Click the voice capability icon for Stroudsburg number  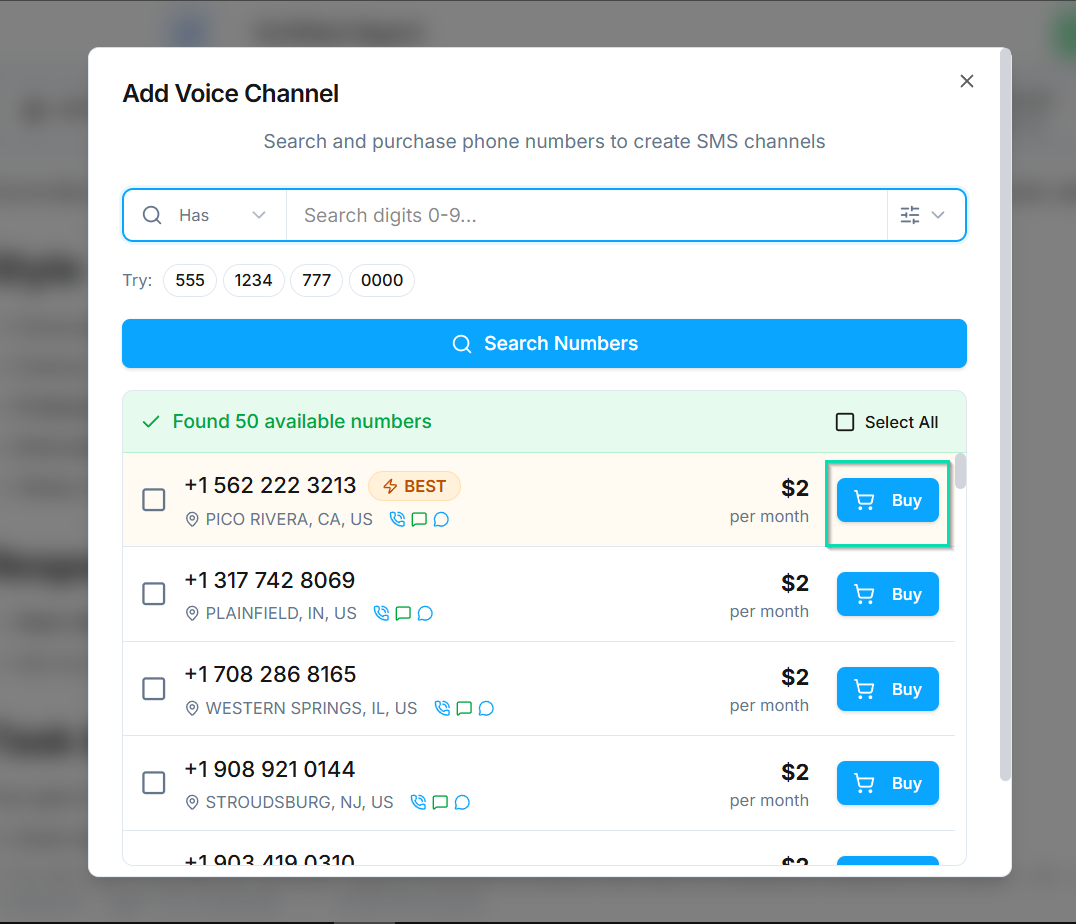pyautogui.click(x=418, y=802)
